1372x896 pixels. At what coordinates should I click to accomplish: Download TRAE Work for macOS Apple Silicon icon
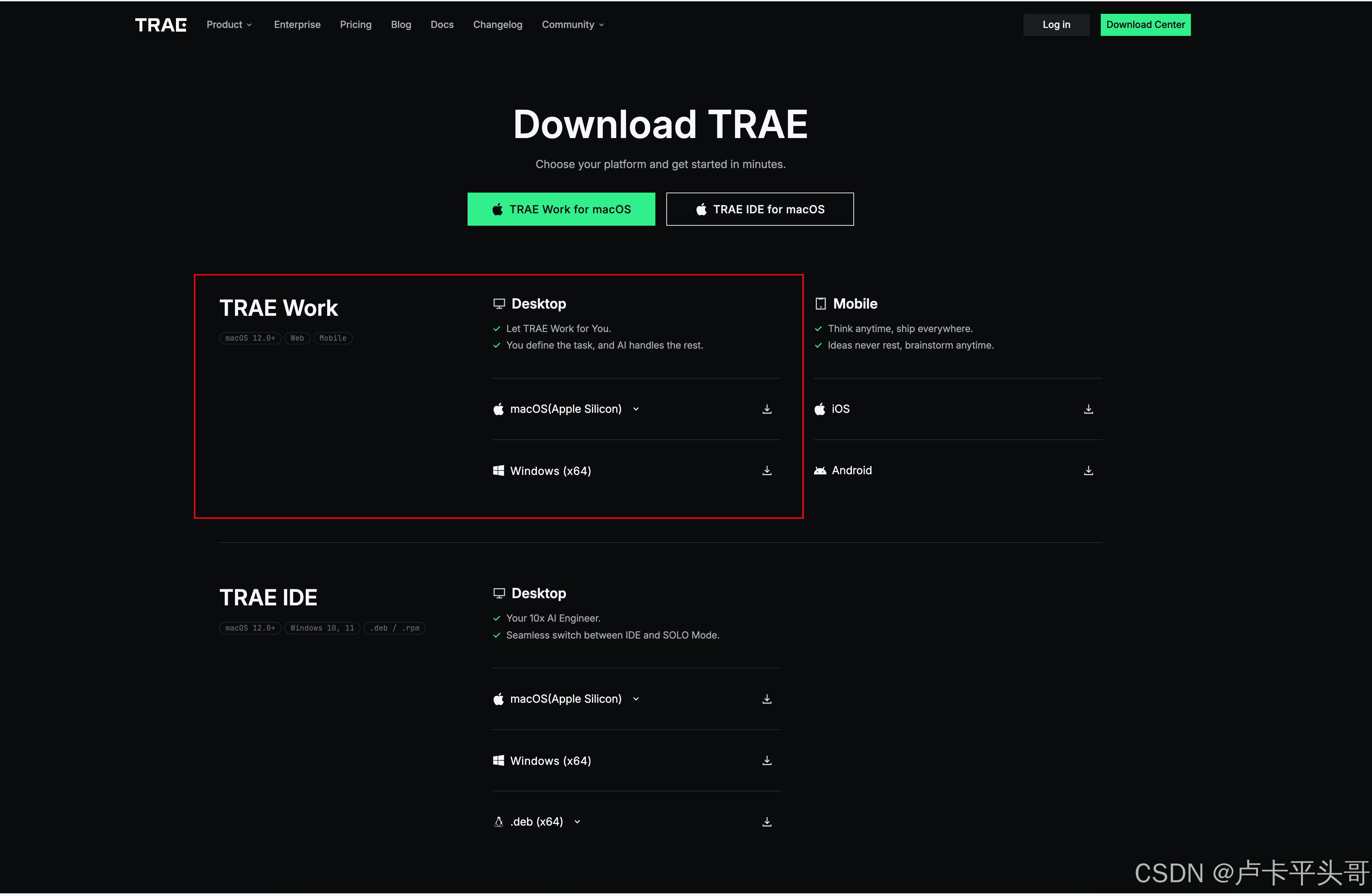click(767, 409)
